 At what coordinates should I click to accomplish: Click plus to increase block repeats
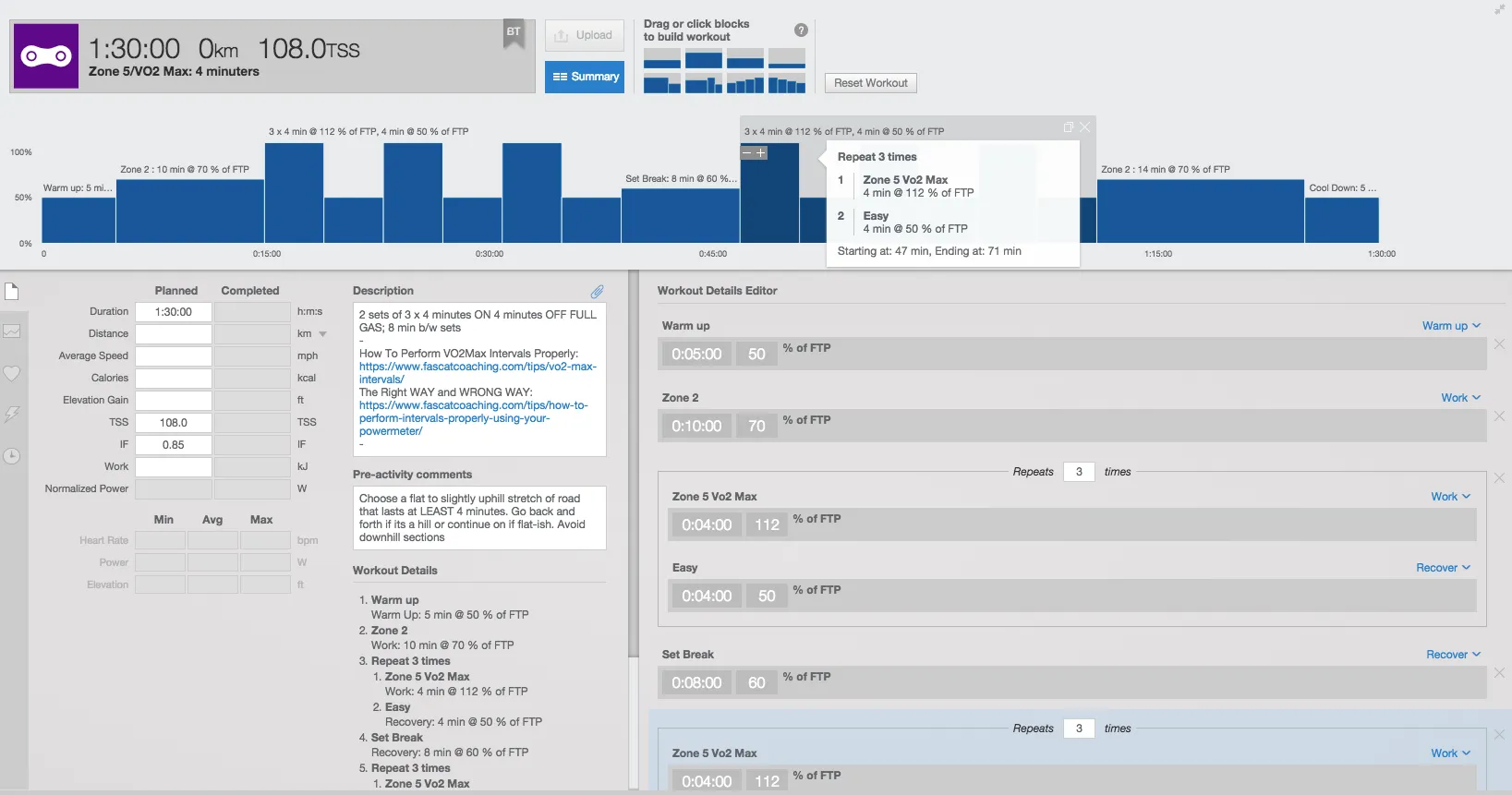(761, 153)
